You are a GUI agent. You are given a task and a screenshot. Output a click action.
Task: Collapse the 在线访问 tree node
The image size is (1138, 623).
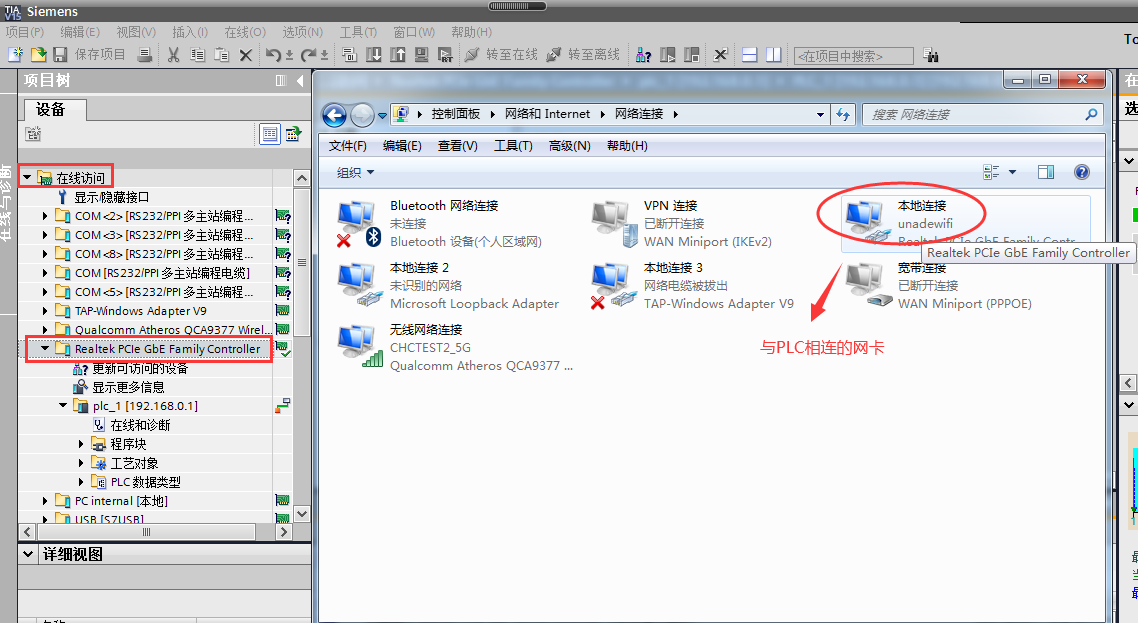click(x=27, y=177)
